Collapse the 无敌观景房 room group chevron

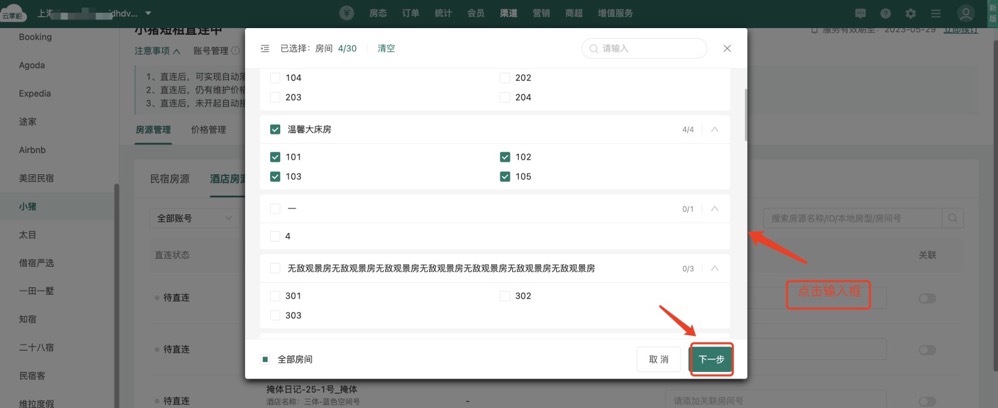(714, 268)
